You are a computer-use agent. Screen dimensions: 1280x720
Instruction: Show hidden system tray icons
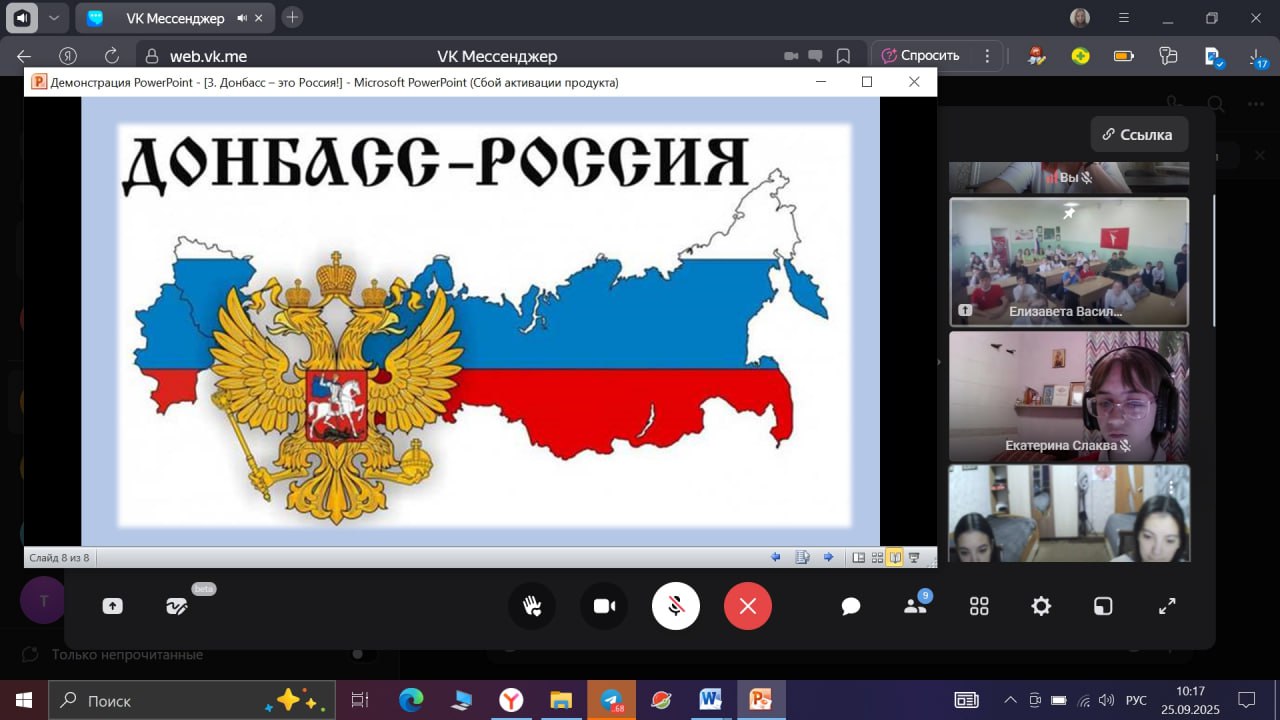(1010, 700)
